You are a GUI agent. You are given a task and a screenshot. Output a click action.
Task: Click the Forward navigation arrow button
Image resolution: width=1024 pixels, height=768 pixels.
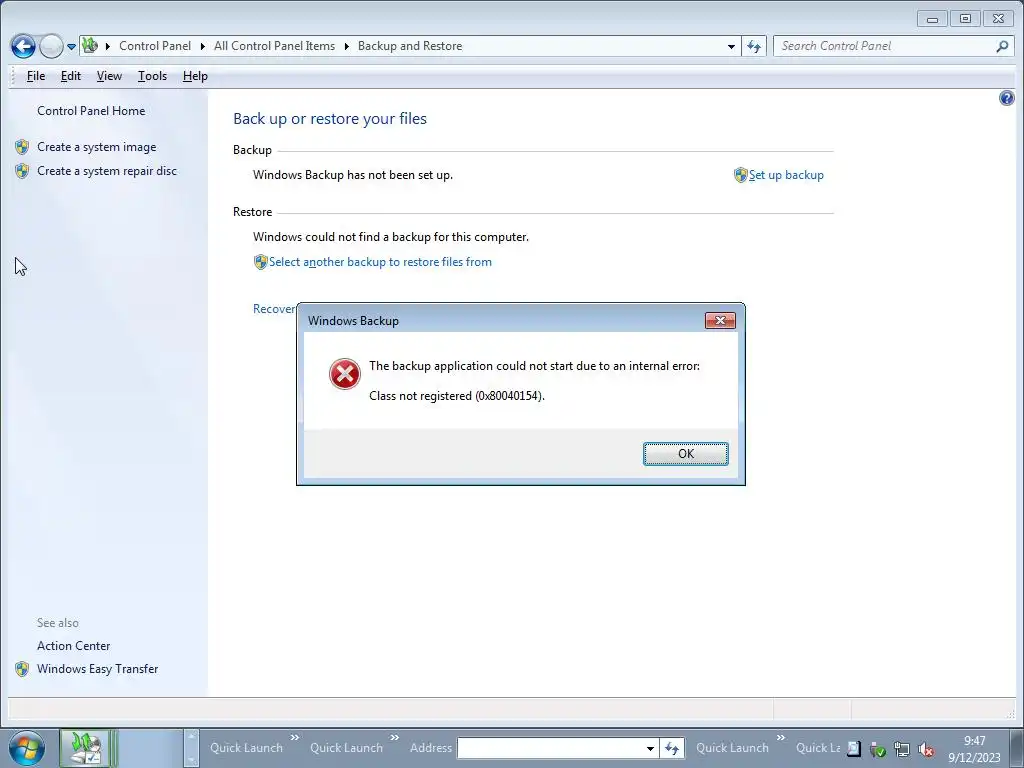pos(51,46)
